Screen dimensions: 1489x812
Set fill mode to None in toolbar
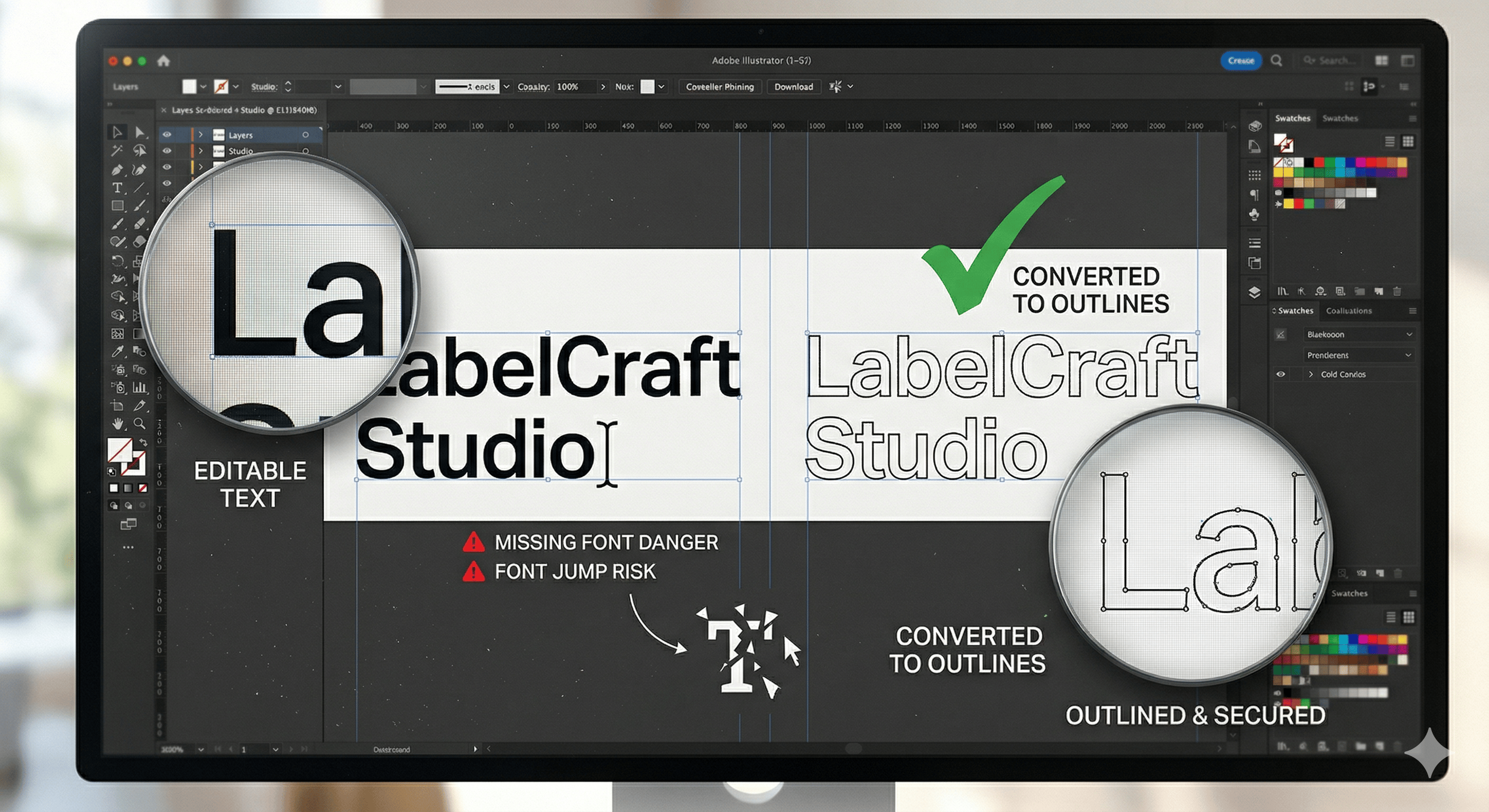(143, 488)
